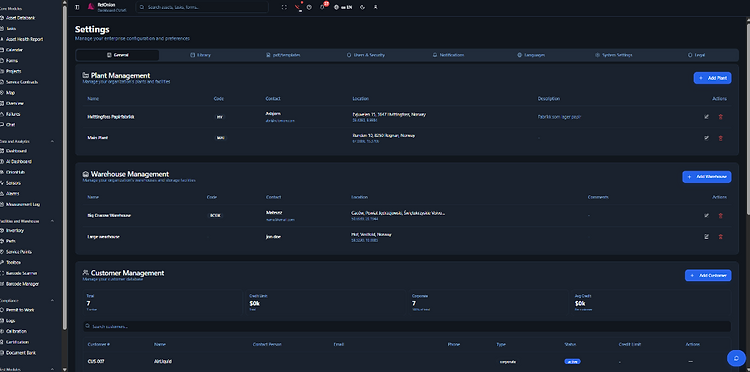Switch to the Users & Security tab

tap(366, 55)
